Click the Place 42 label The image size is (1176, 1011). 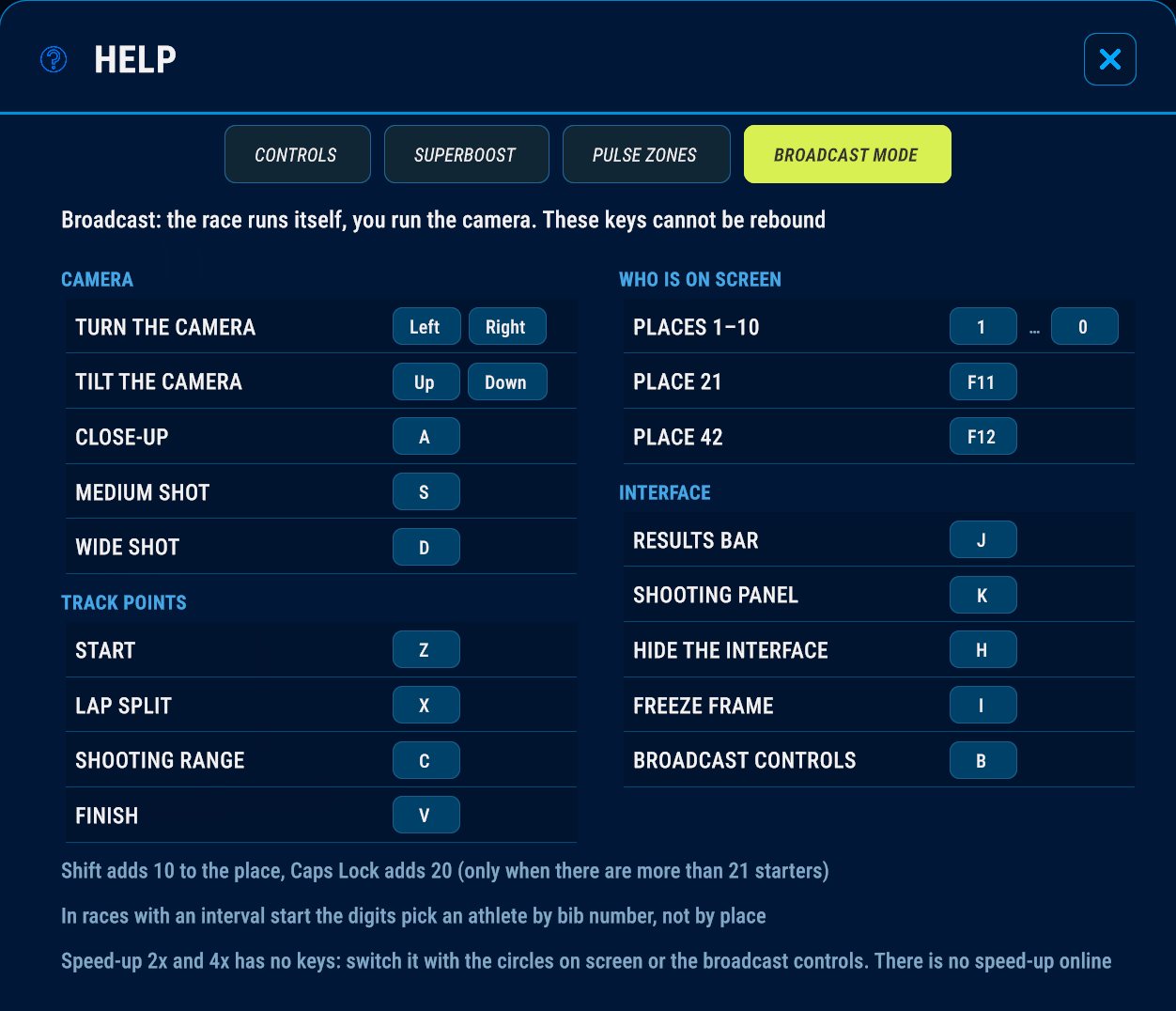coord(678,437)
